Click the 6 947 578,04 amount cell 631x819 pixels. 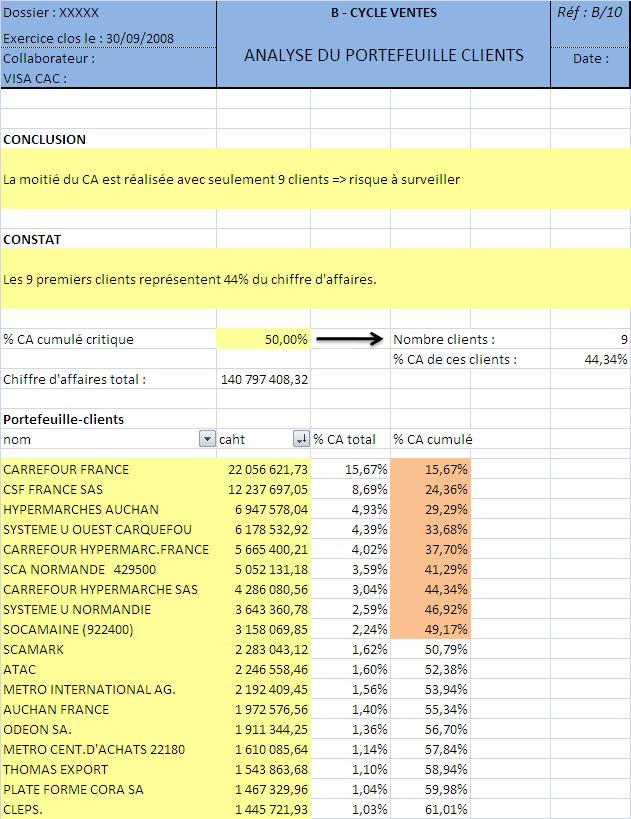264,509
